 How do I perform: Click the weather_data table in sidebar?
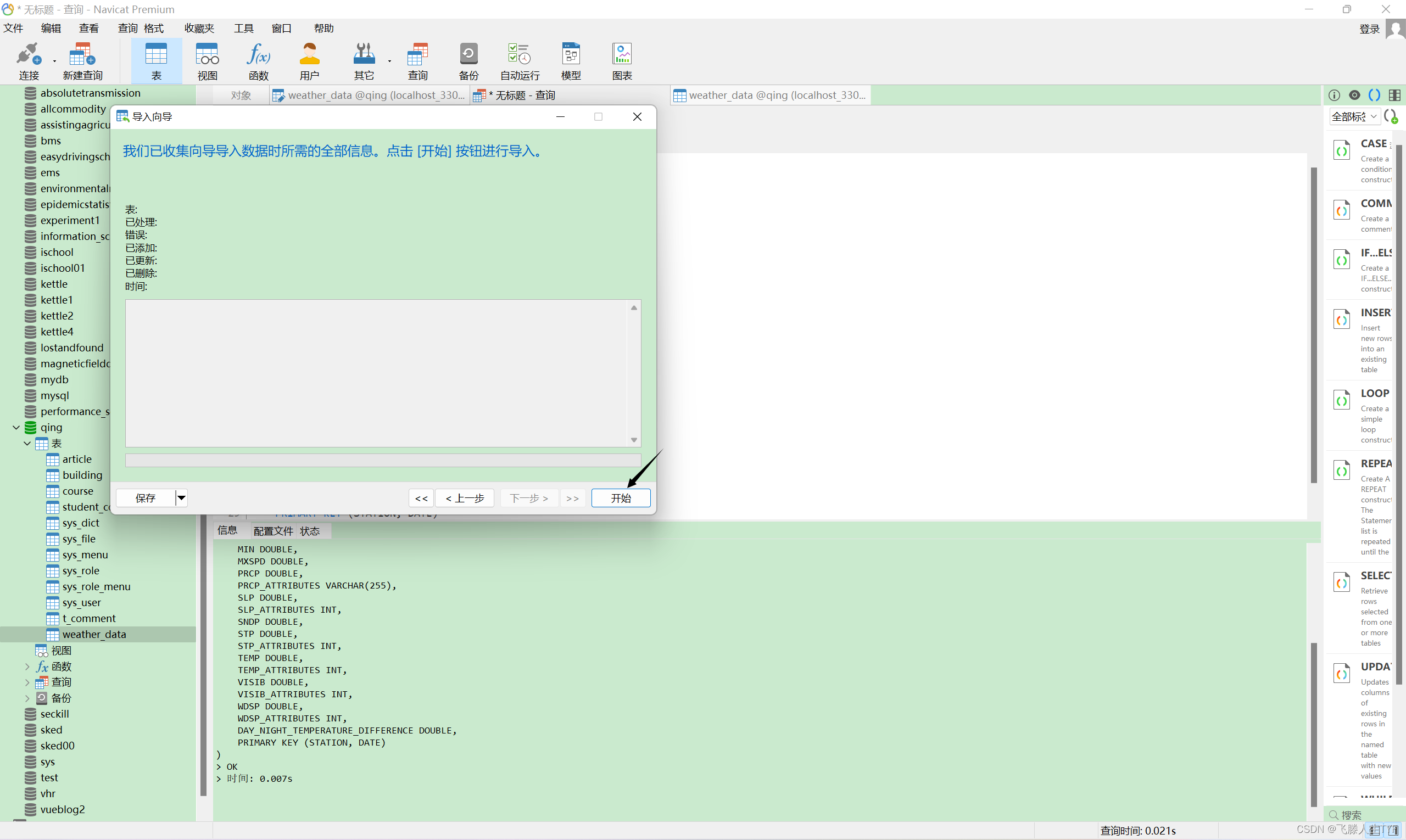(94, 634)
